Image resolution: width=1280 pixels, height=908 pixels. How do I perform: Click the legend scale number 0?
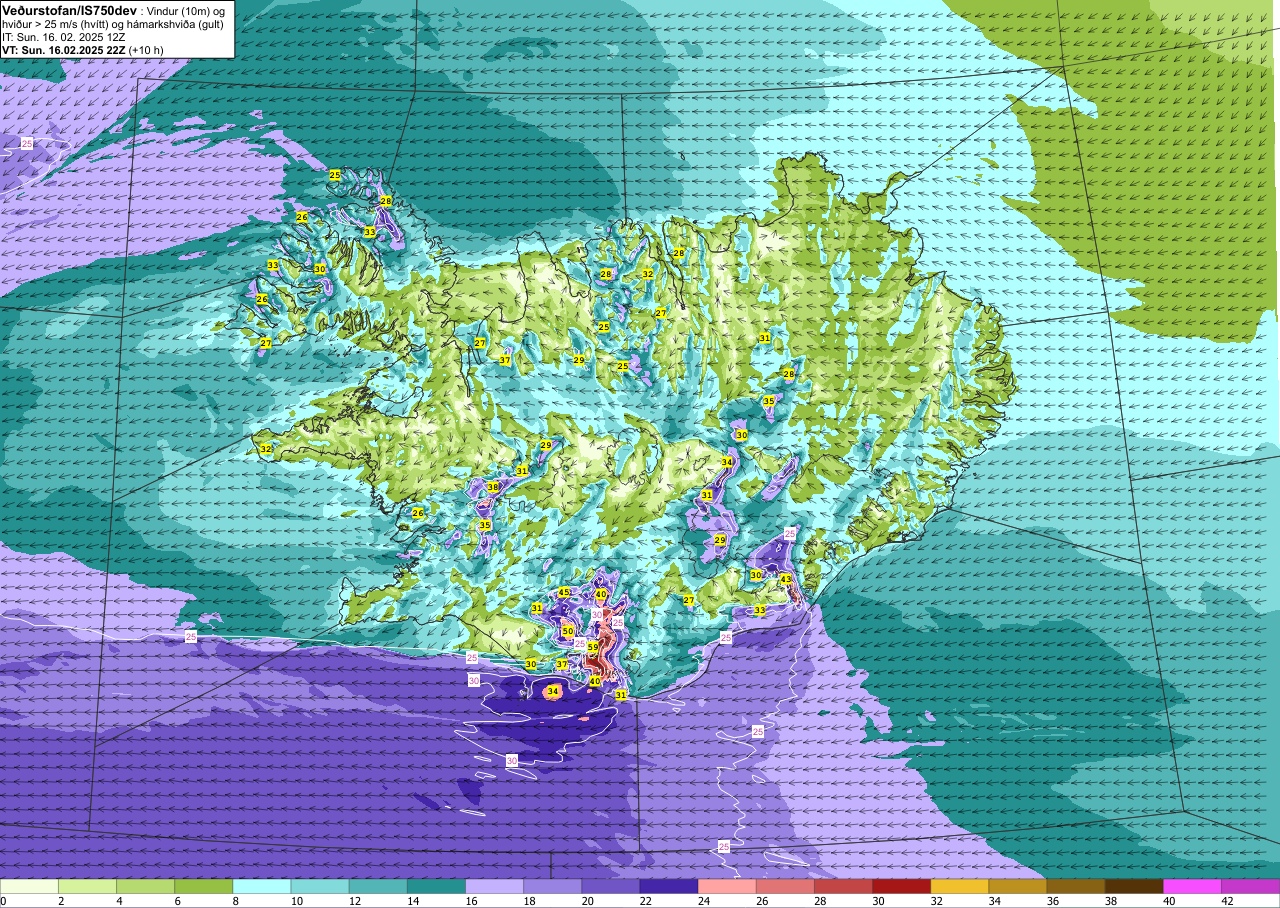pos(3,901)
